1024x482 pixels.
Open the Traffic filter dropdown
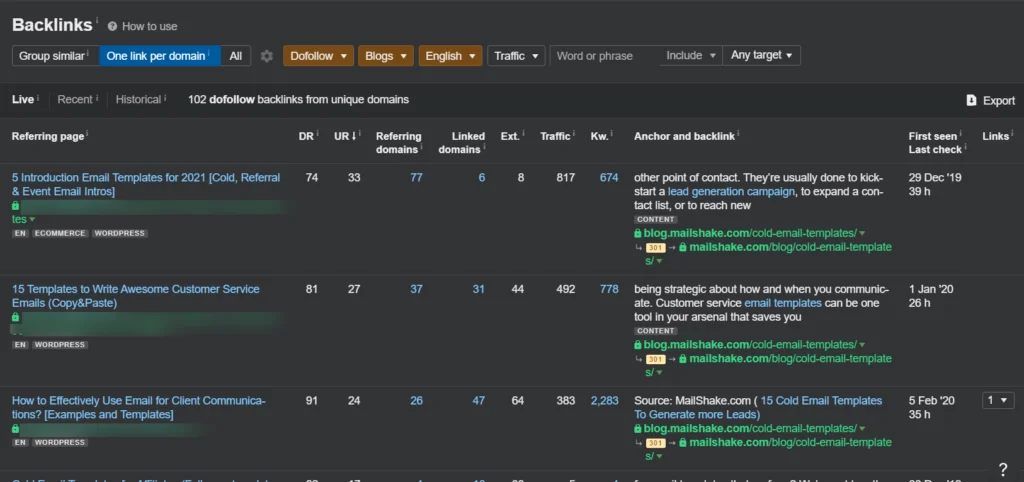pyautogui.click(x=516, y=56)
